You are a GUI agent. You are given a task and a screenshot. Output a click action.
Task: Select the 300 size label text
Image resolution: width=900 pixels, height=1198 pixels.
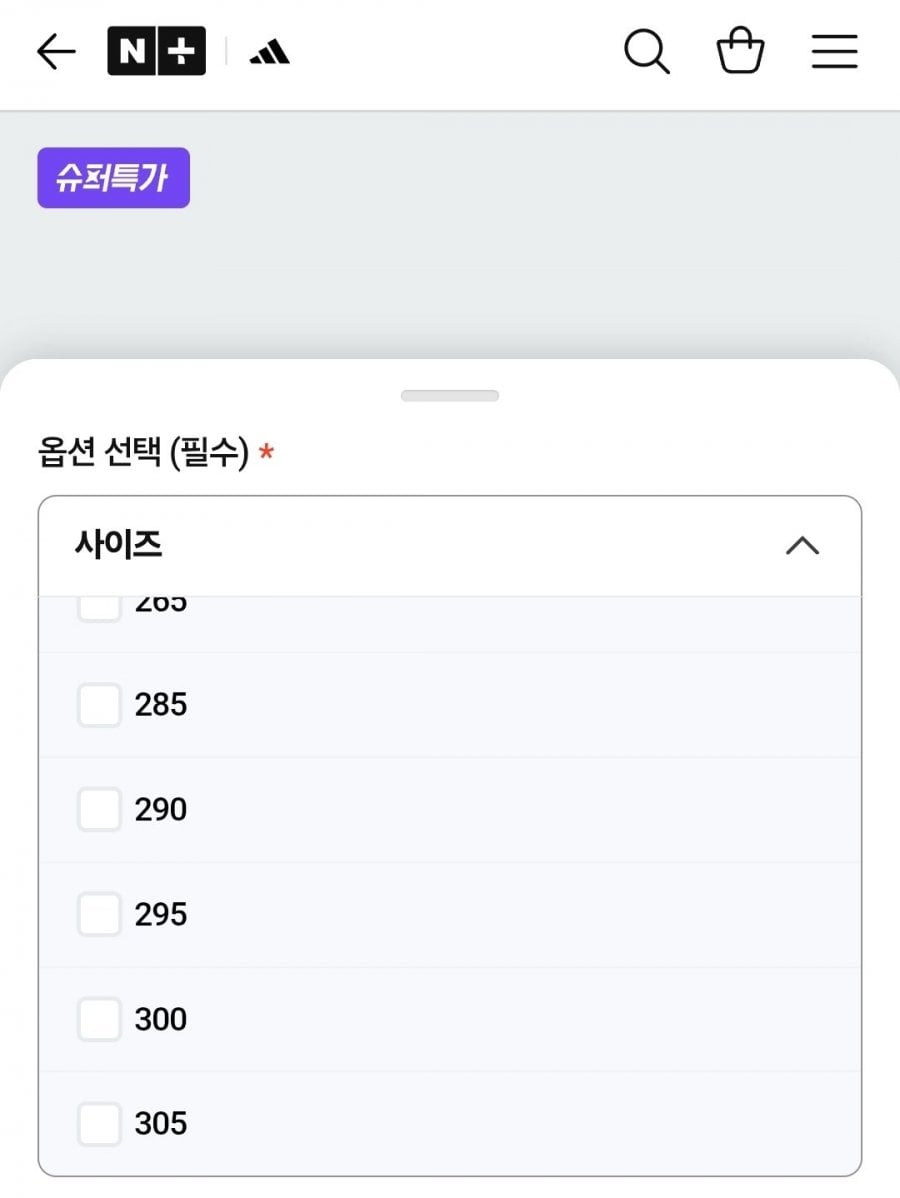(x=160, y=1018)
